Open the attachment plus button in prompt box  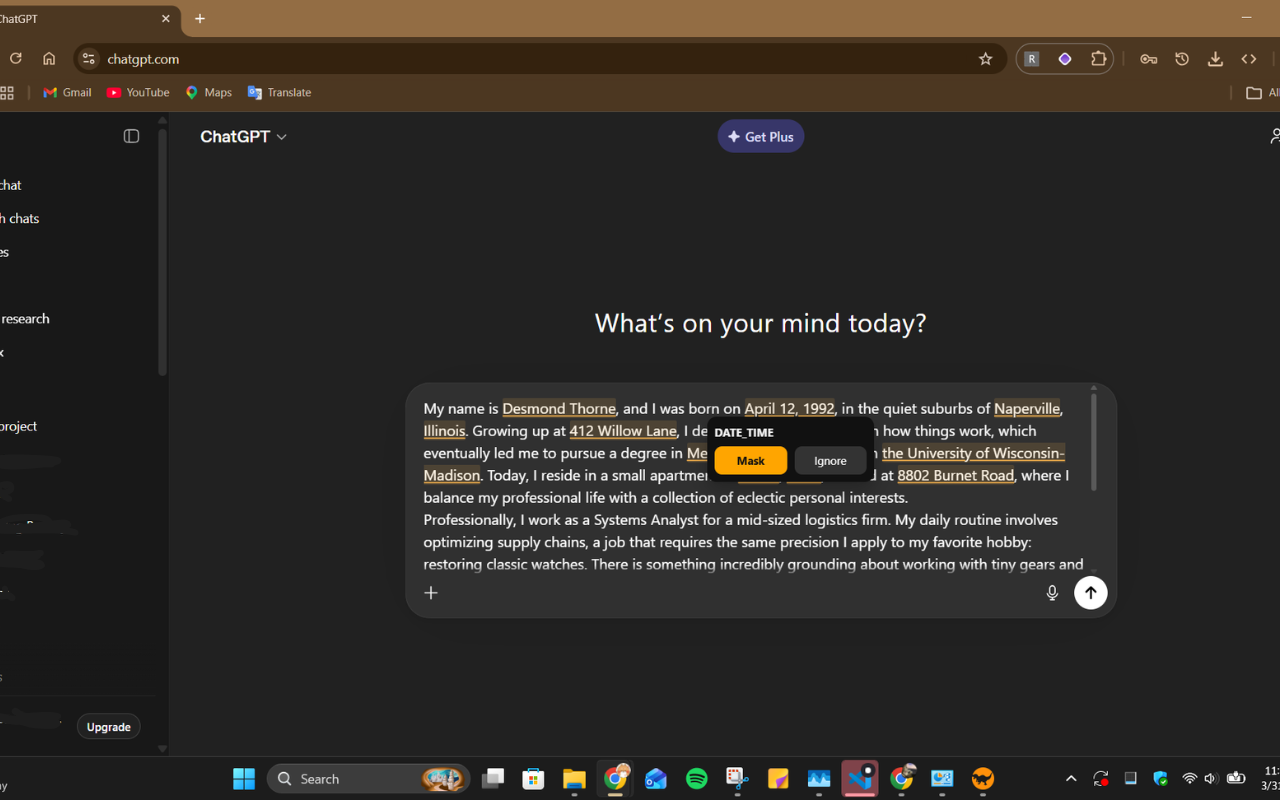tap(431, 593)
